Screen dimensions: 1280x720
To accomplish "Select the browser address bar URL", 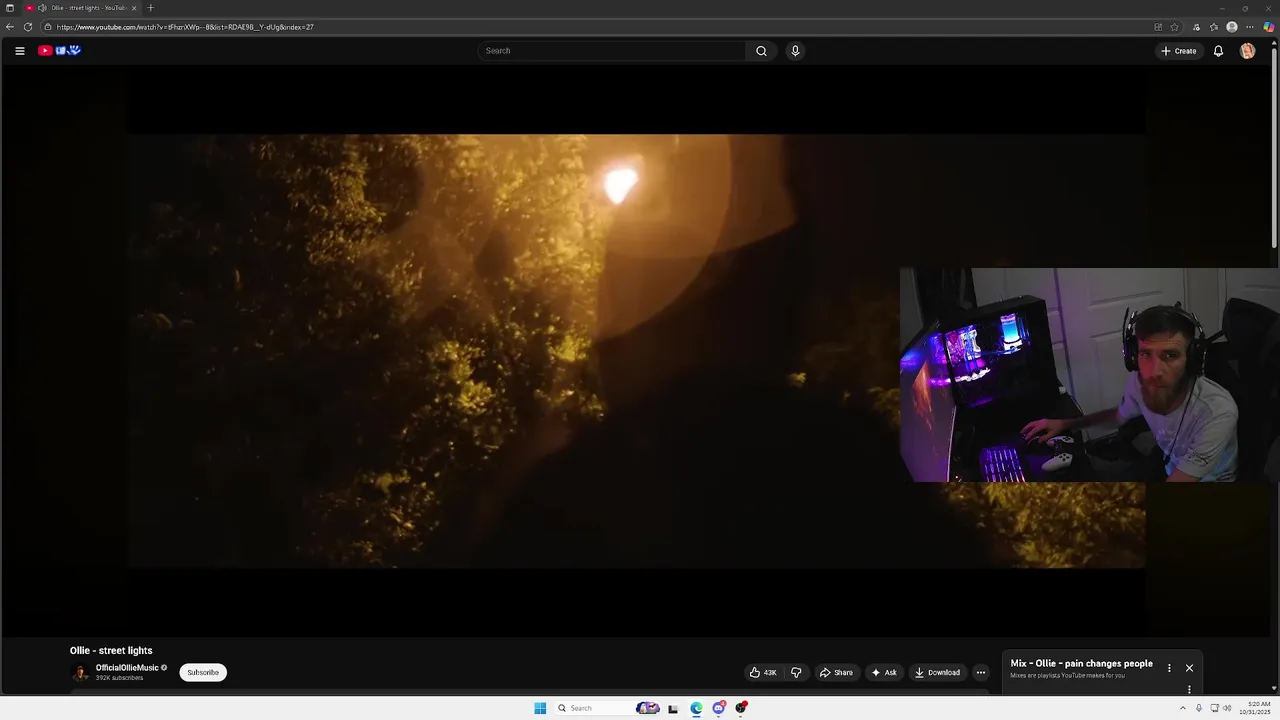I will click(x=185, y=27).
